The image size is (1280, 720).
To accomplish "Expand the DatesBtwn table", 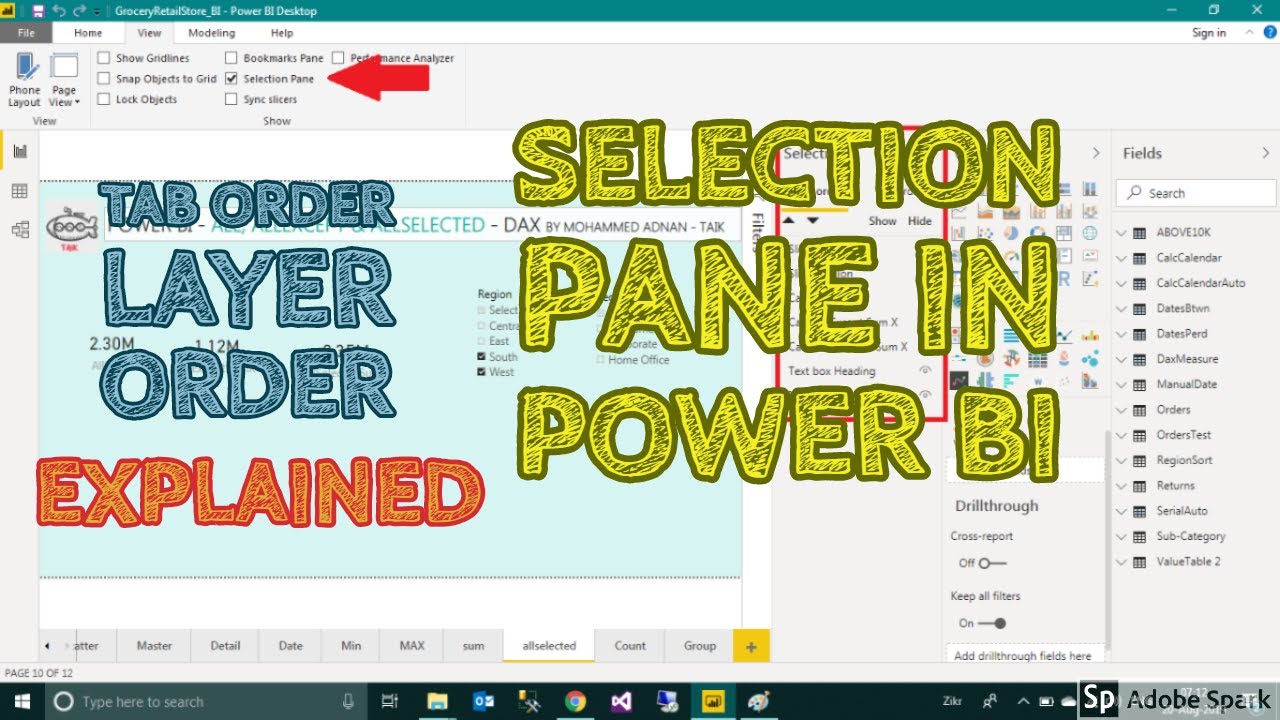I will click(1120, 309).
